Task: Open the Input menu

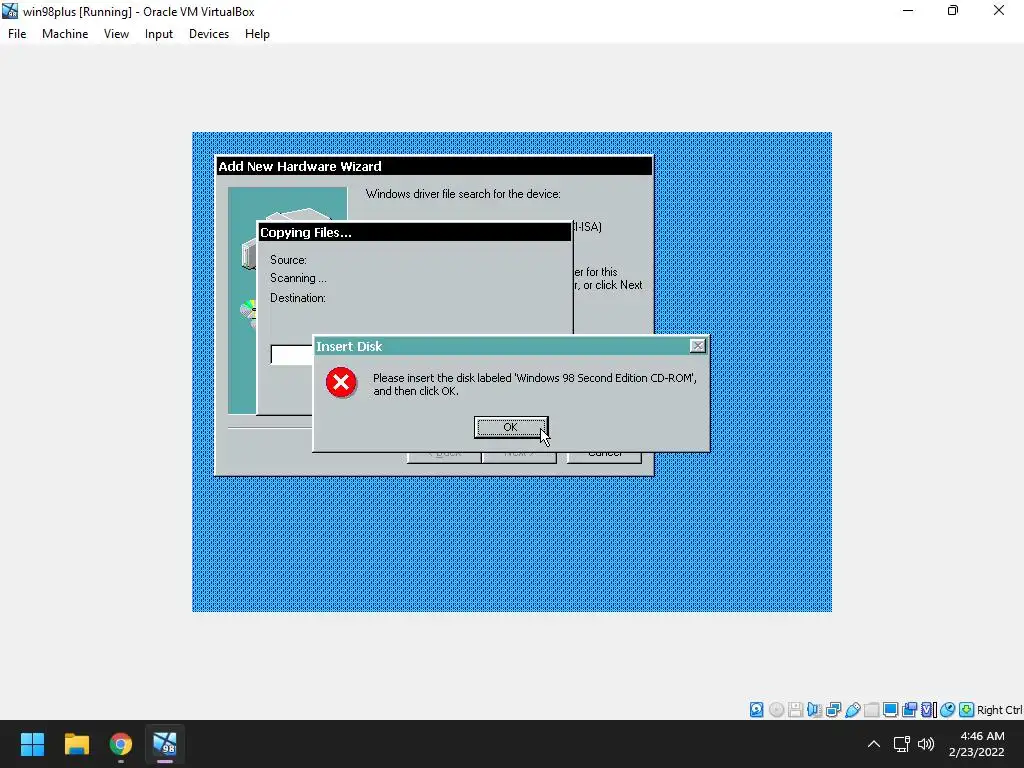Action: (159, 34)
